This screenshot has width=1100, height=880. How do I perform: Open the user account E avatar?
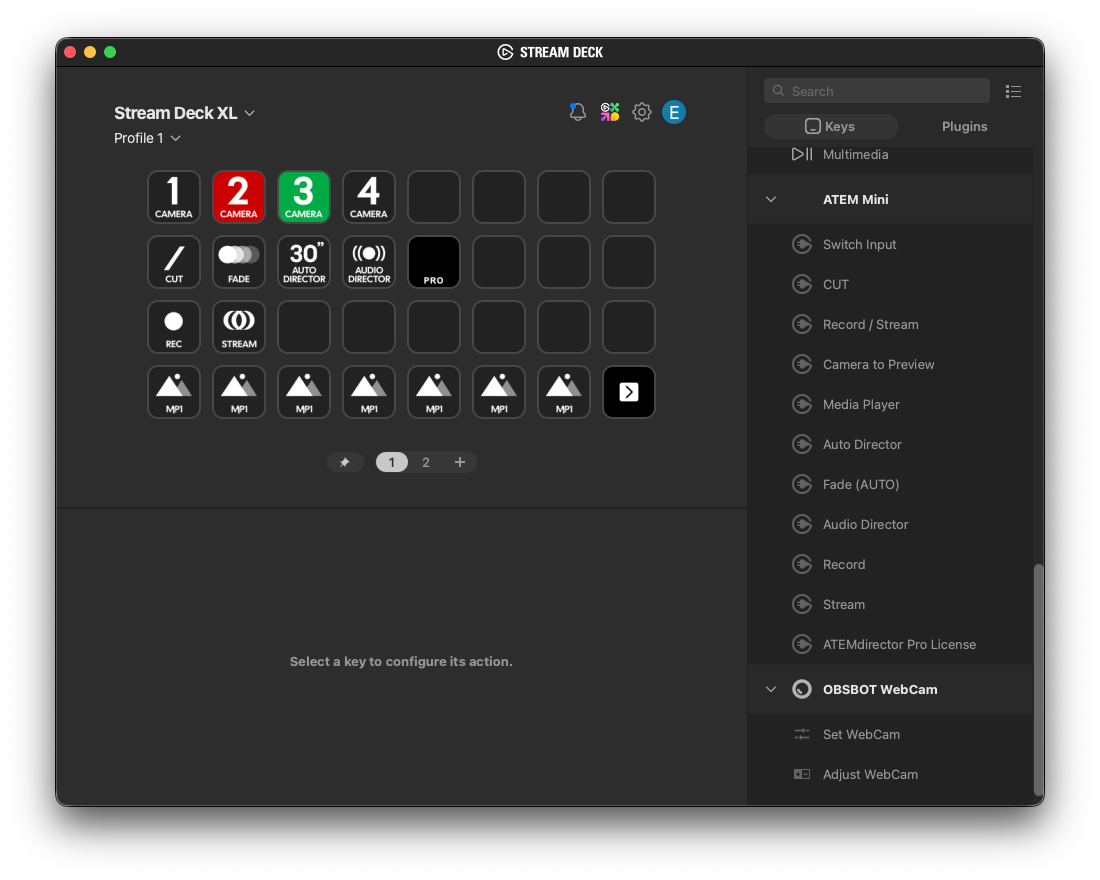(673, 112)
